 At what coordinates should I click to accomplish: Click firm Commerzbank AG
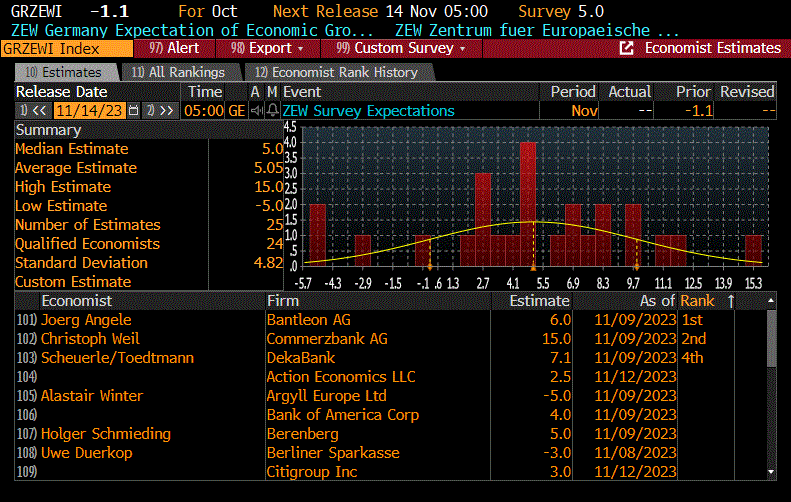327,339
